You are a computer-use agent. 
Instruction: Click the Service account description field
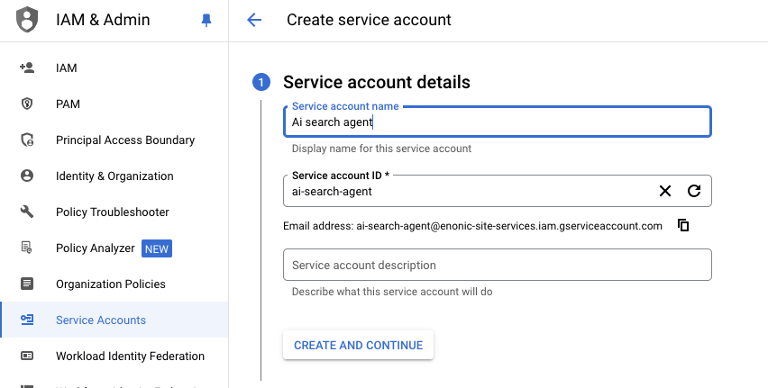(497, 265)
